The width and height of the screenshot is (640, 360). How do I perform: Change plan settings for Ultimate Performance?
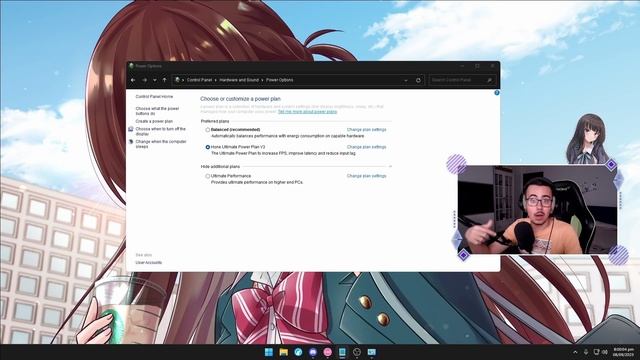click(x=367, y=176)
